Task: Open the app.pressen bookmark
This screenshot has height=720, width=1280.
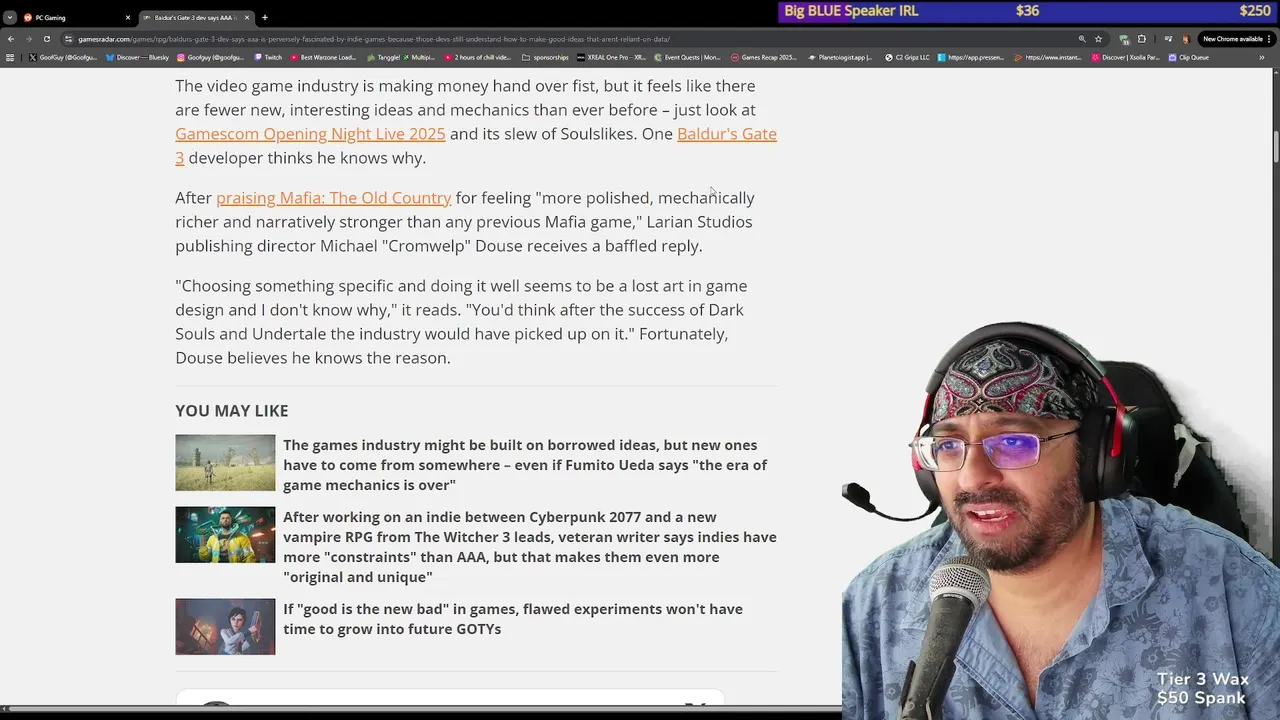Action: point(971,57)
